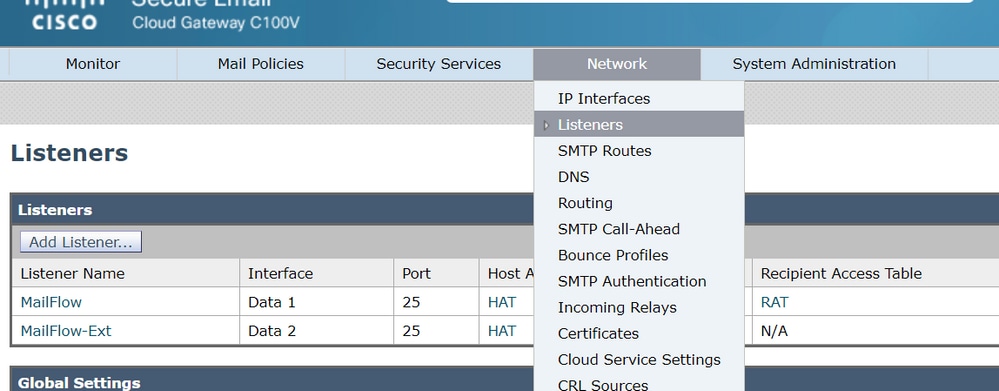Choose DNS from the Network menu

click(x=639, y=177)
